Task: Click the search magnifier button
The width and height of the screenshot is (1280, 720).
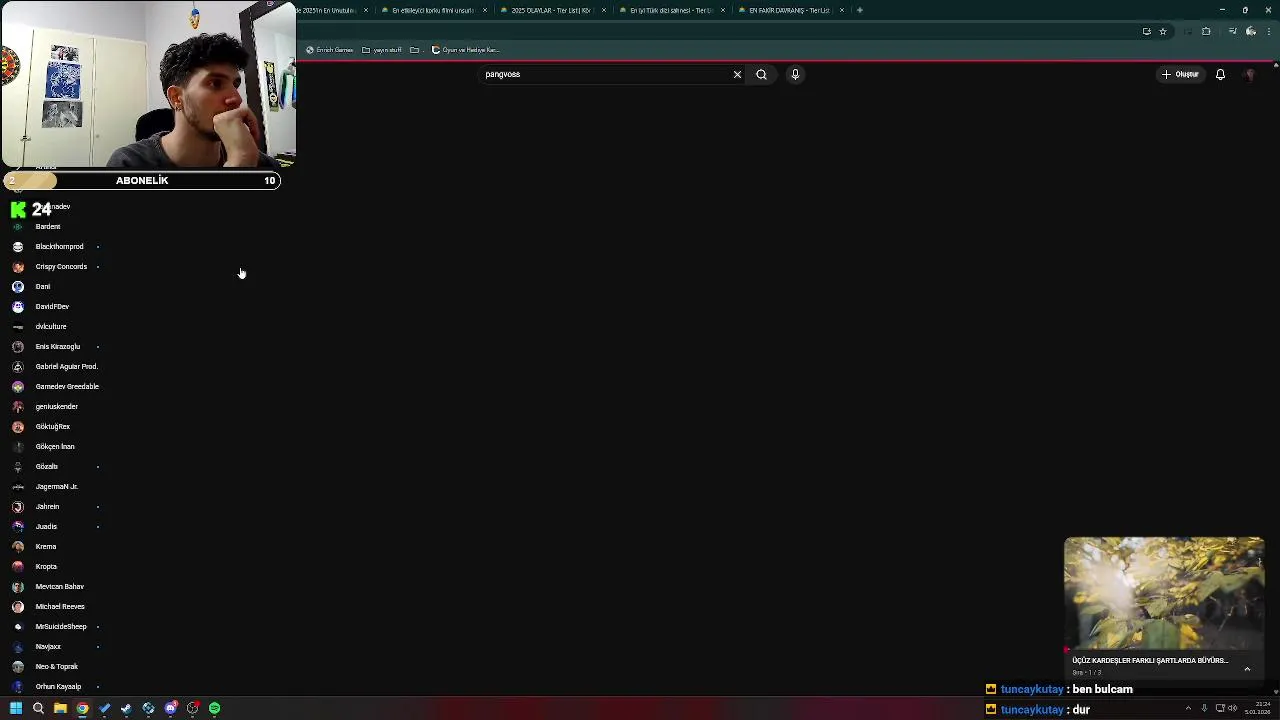Action: 761,74
